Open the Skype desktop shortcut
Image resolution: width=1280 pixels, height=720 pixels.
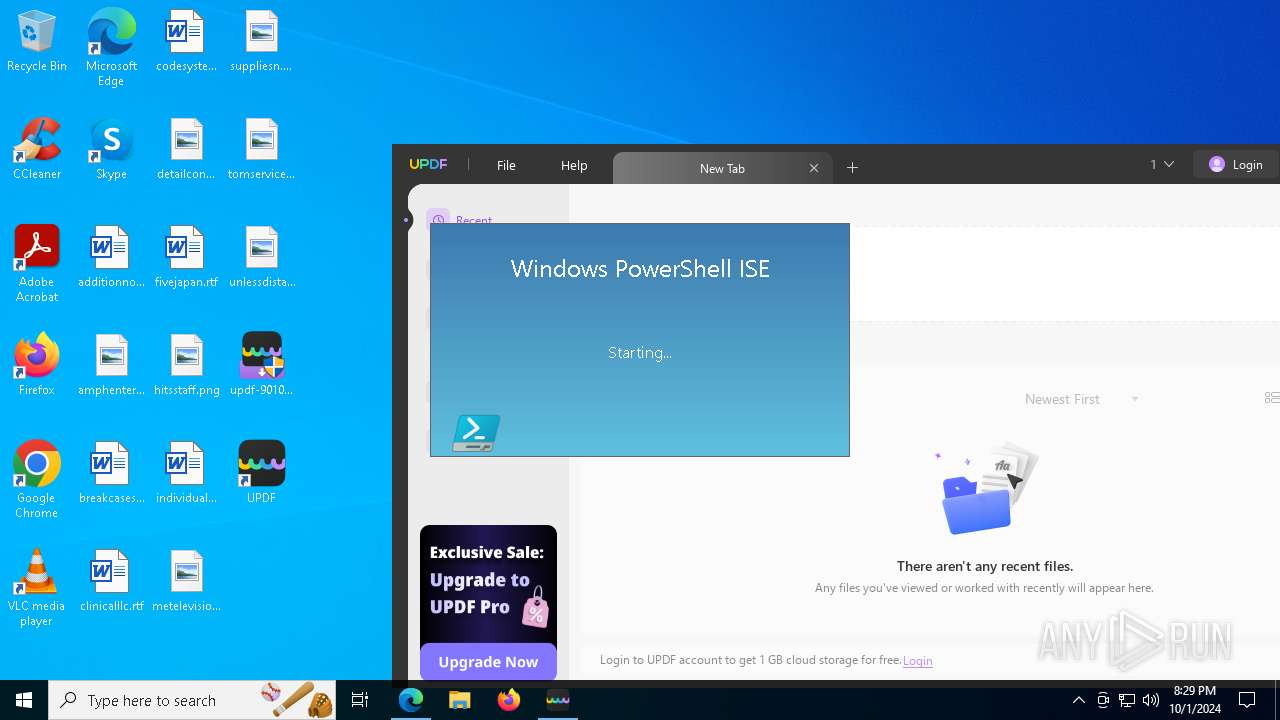coord(111,150)
